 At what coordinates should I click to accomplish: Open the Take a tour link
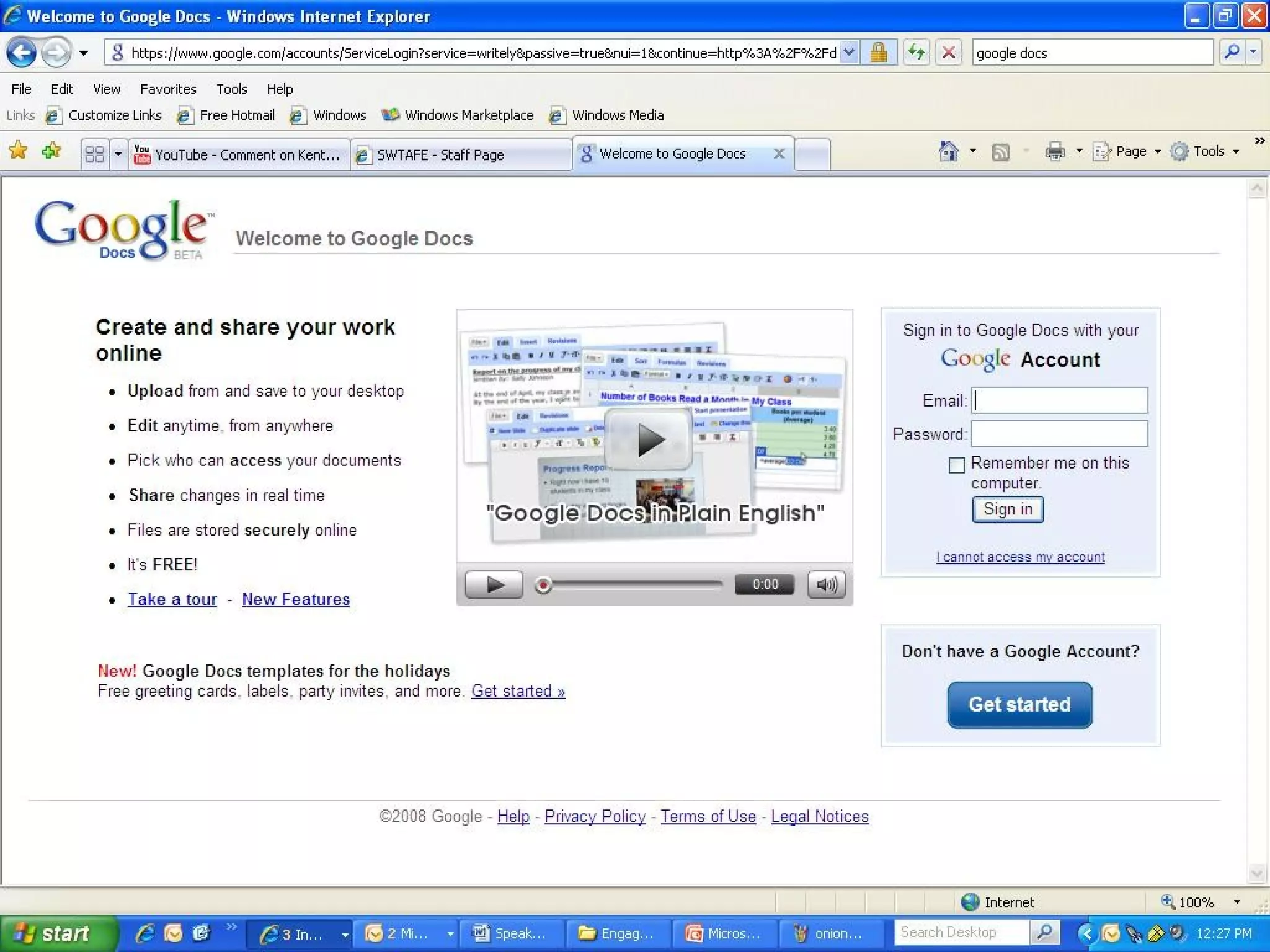point(172,599)
